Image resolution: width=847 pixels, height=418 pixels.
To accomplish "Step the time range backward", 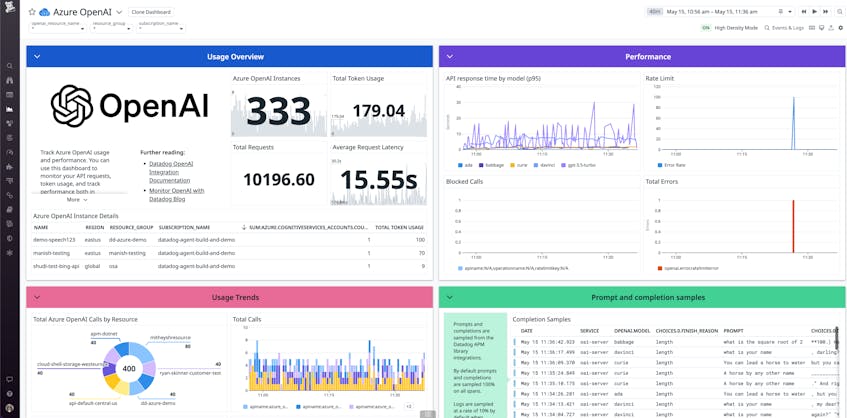I will pos(804,11).
